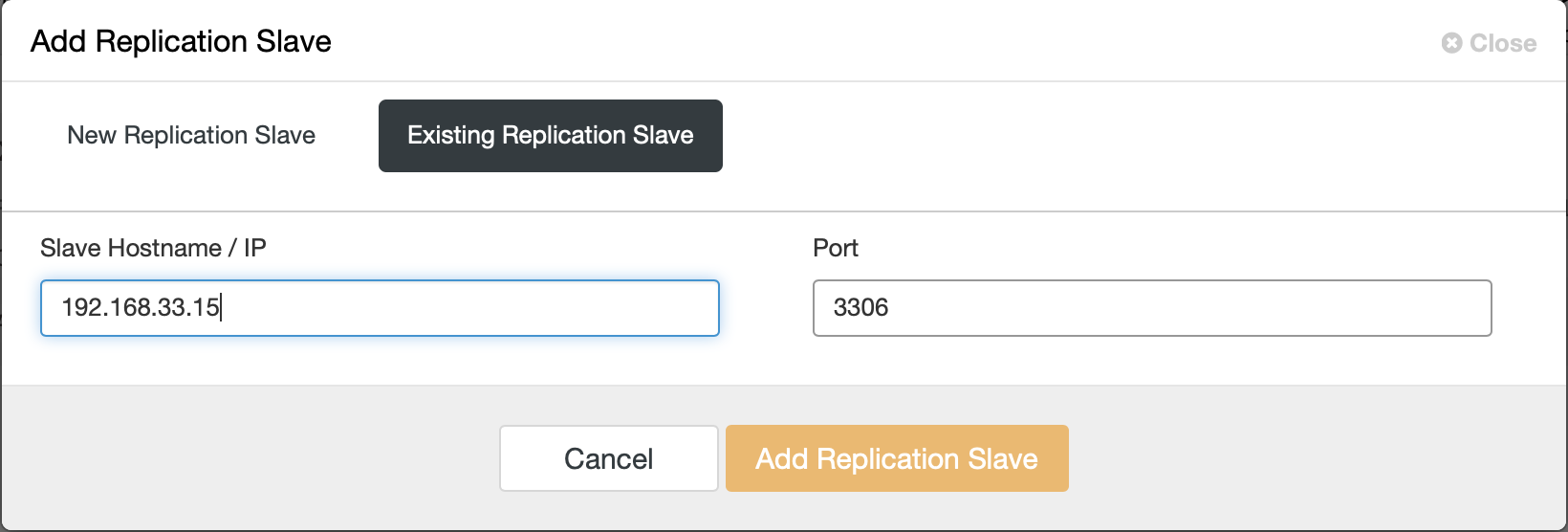Place cursor in the 192.168.33.15 text
1568x532 pixels.
click(x=141, y=307)
